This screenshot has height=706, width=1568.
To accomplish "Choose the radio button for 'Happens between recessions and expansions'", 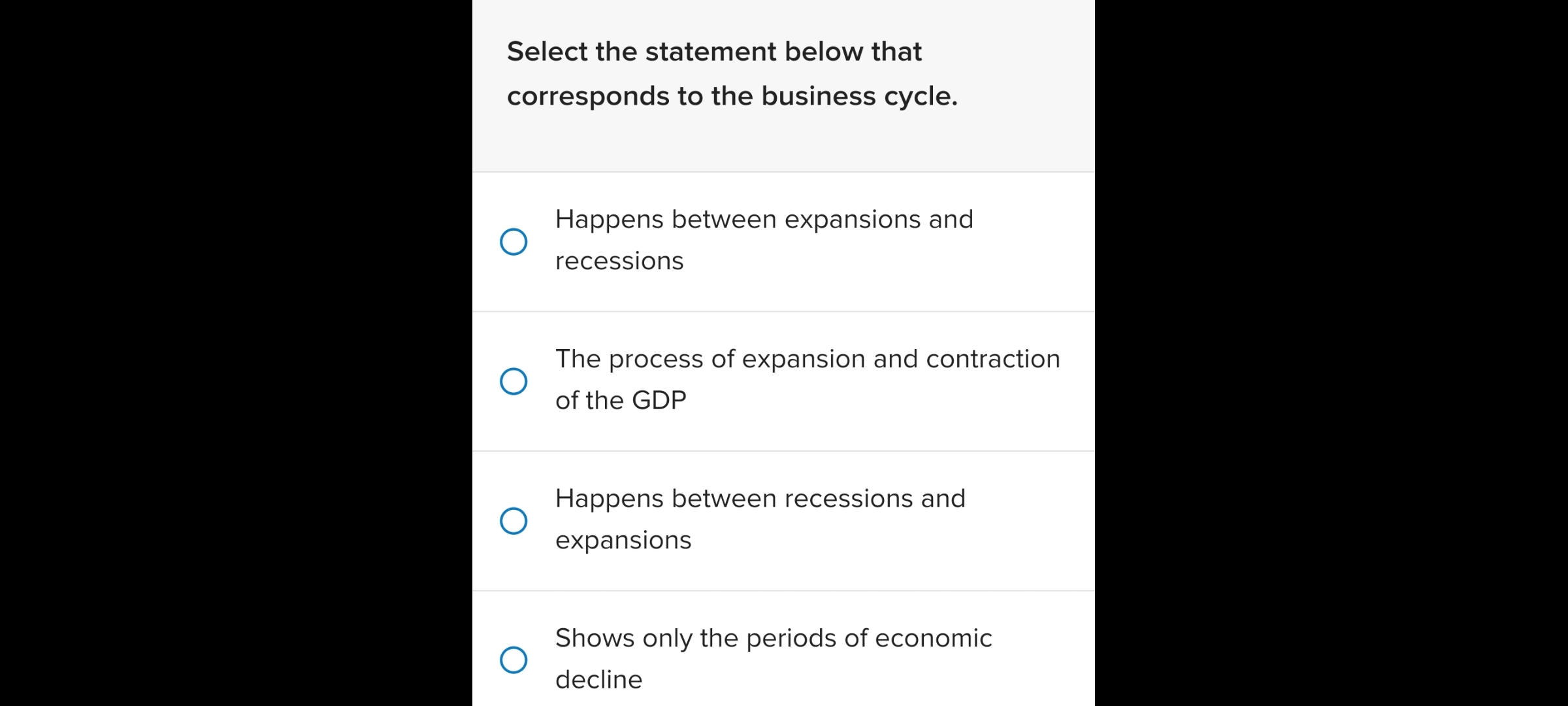I will tap(514, 520).
